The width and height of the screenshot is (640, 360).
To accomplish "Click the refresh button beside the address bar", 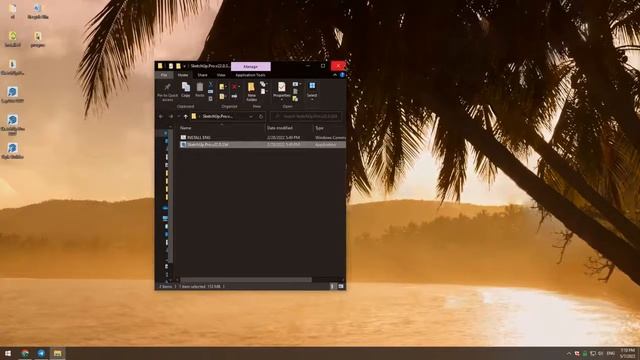I will coord(261,116).
